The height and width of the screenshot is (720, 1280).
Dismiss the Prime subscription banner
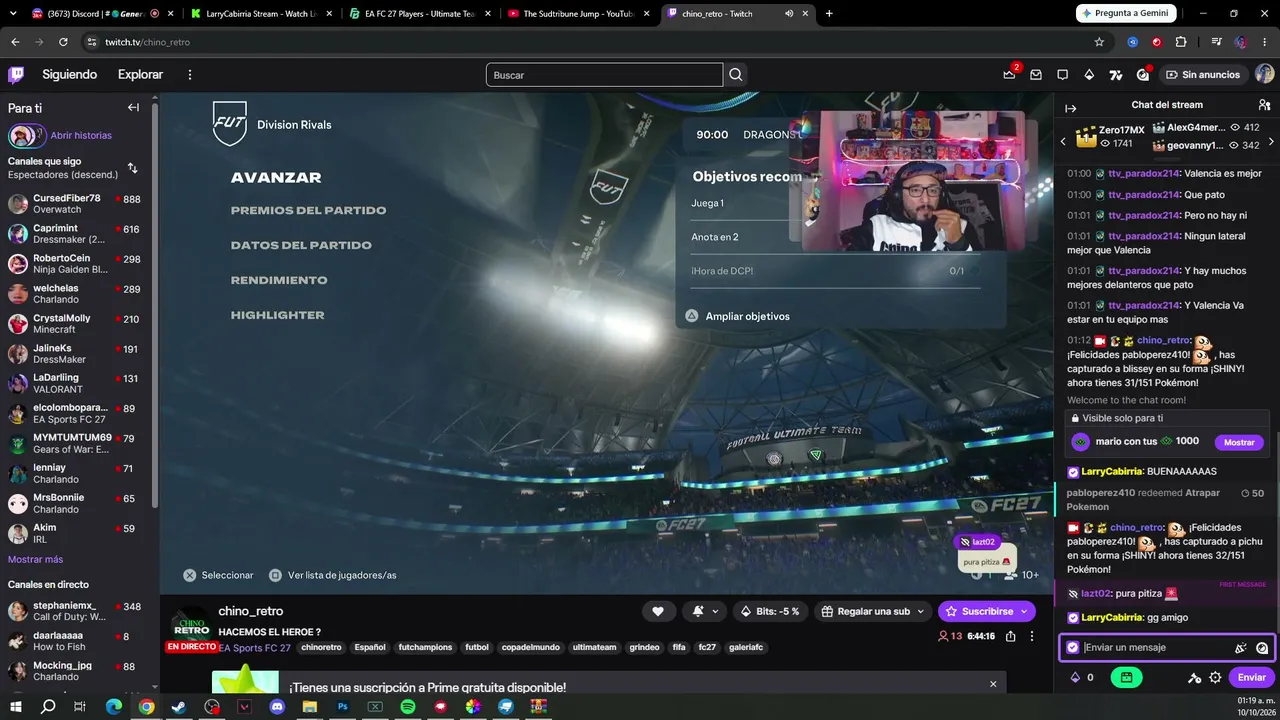993,684
